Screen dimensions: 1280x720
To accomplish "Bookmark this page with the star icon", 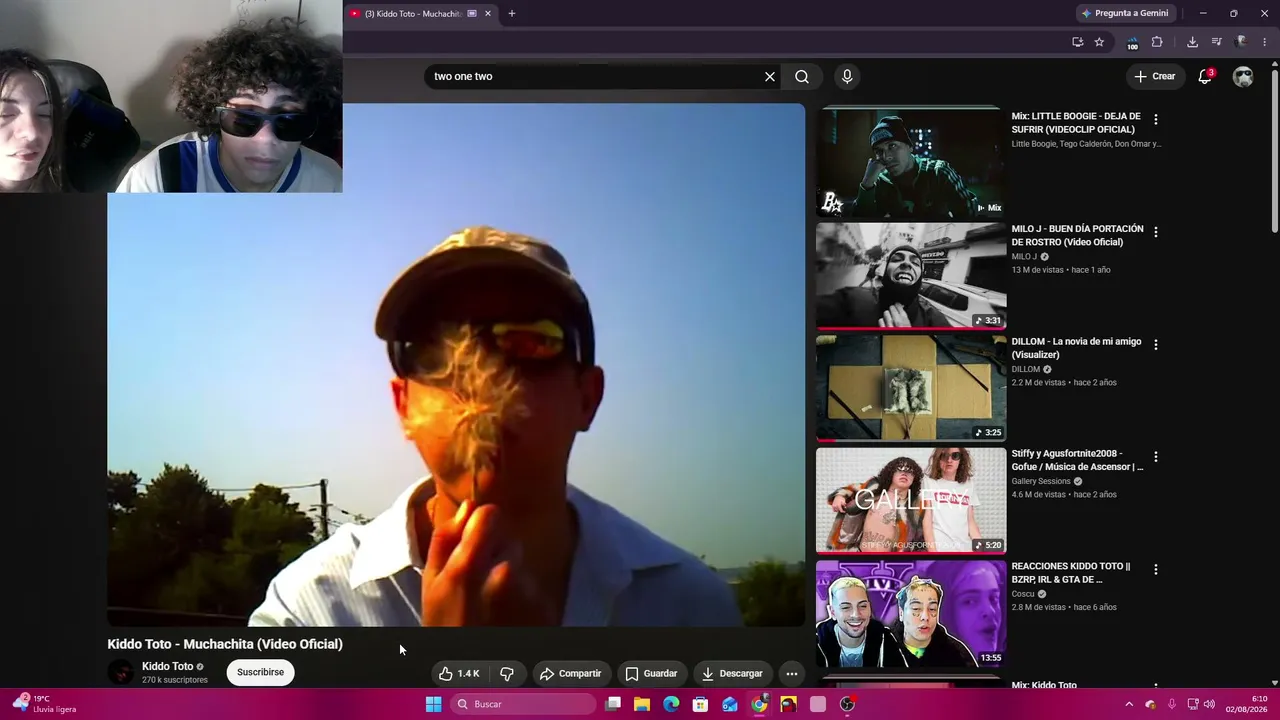I will pyautogui.click(x=1099, y=42).
